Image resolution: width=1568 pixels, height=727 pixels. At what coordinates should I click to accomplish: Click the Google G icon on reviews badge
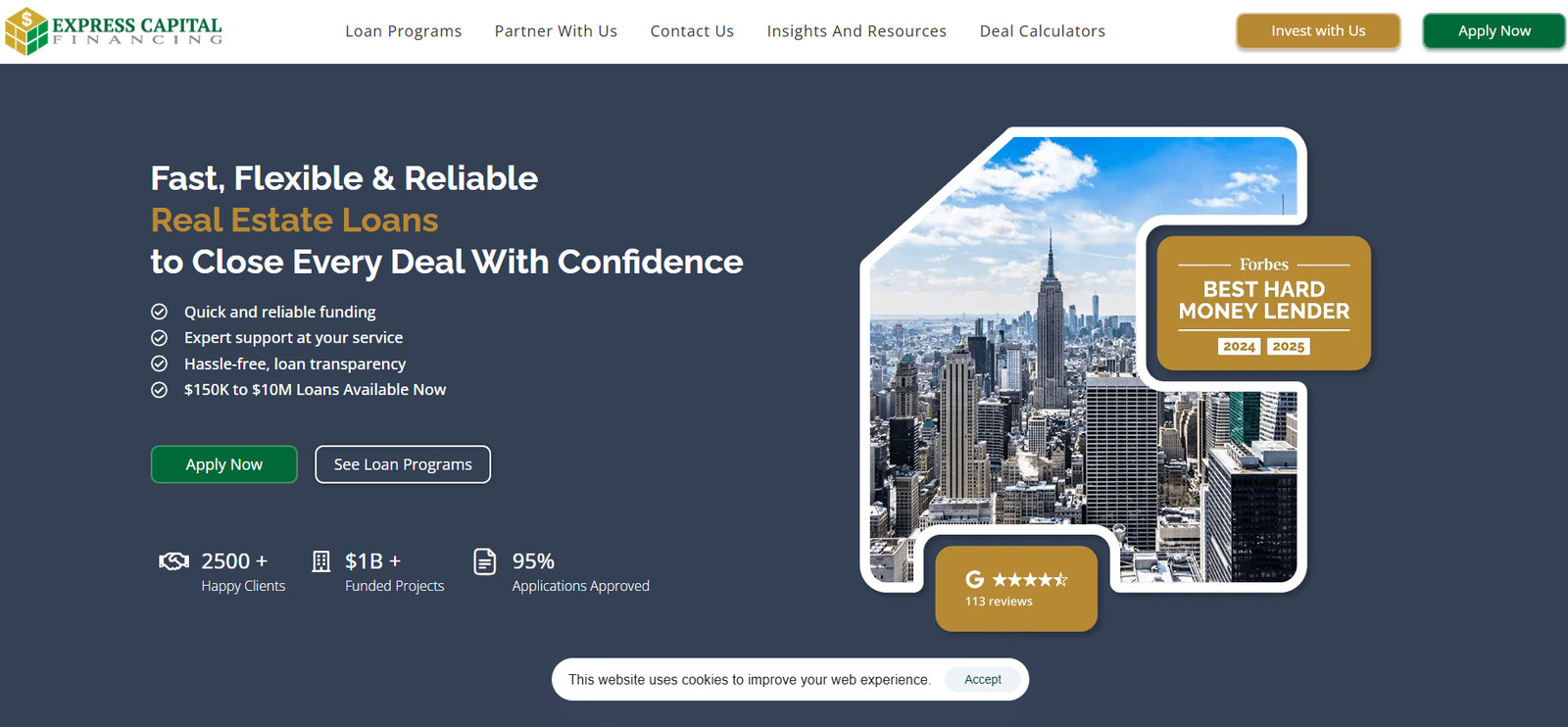(x=974, y=579)
